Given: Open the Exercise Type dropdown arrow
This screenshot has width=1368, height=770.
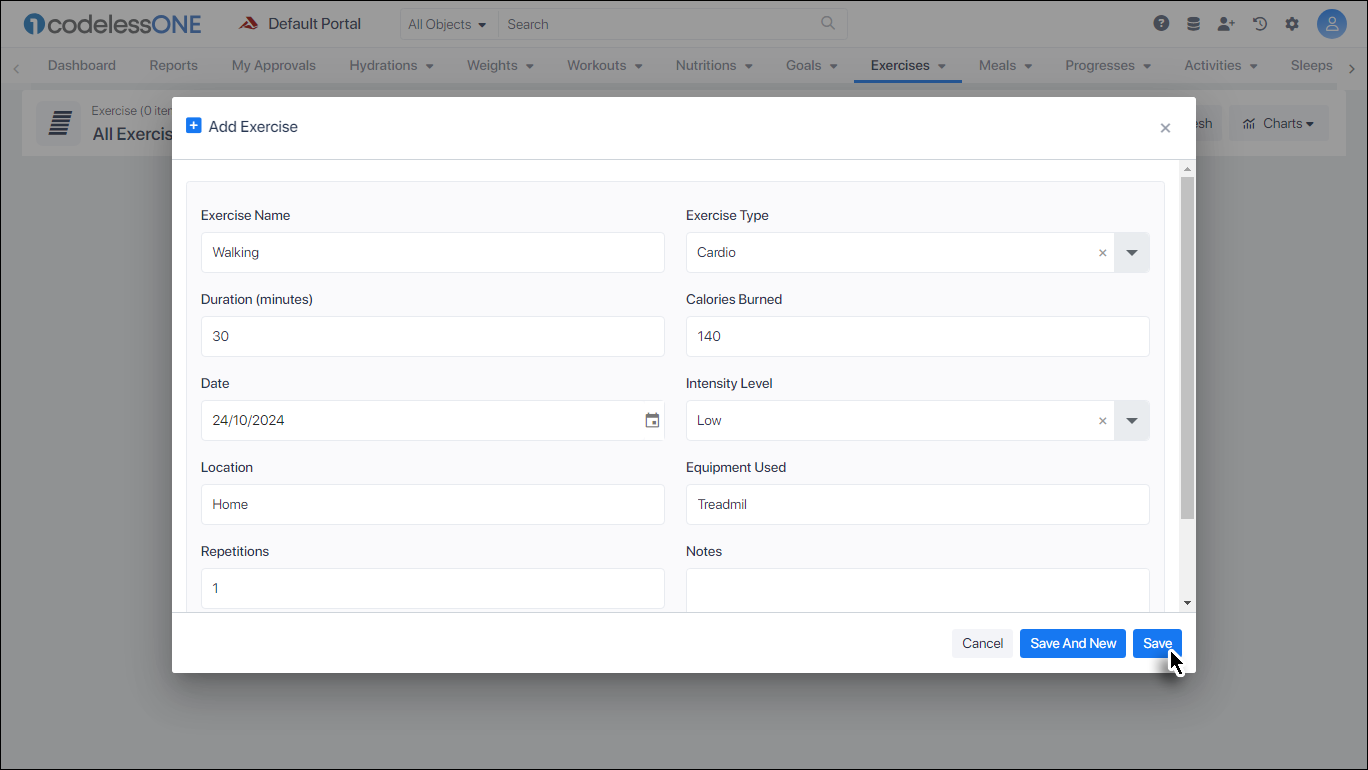Looking at the screenshot, I should [1131, 252].
